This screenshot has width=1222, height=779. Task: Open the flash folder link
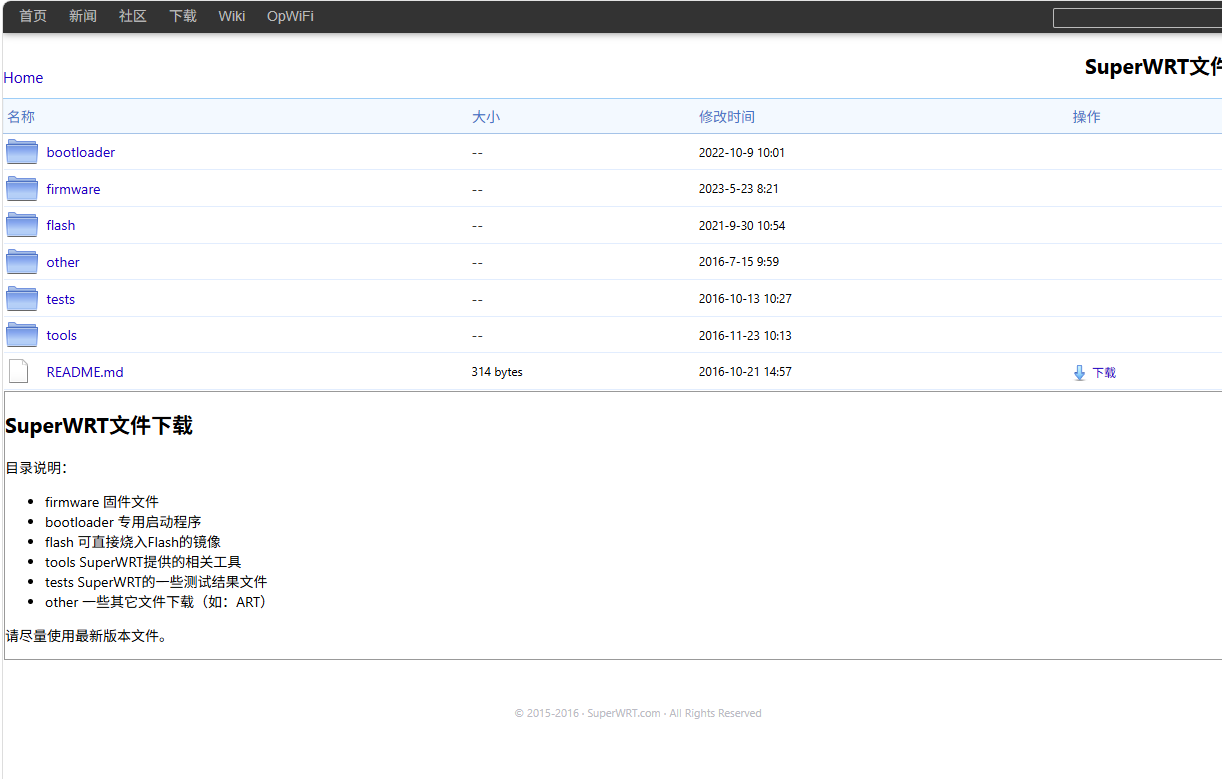61,225
